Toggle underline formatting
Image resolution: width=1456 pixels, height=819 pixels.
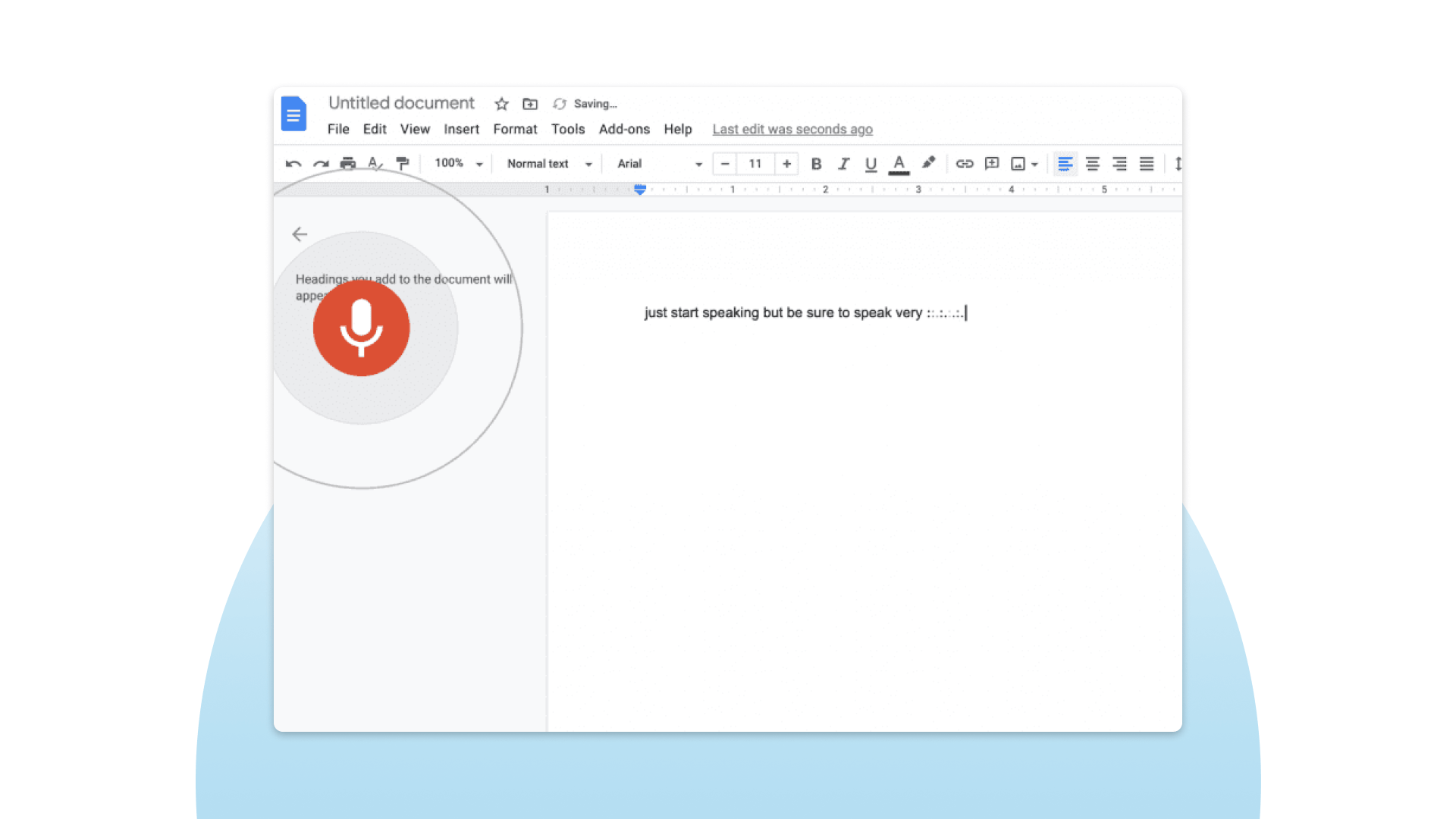(x=871, y=164)
